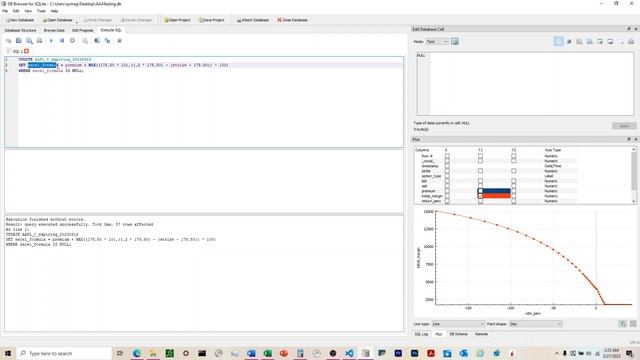Click New Database toolbar button
This screenshot has height=360, width=640.
point(20,20)
